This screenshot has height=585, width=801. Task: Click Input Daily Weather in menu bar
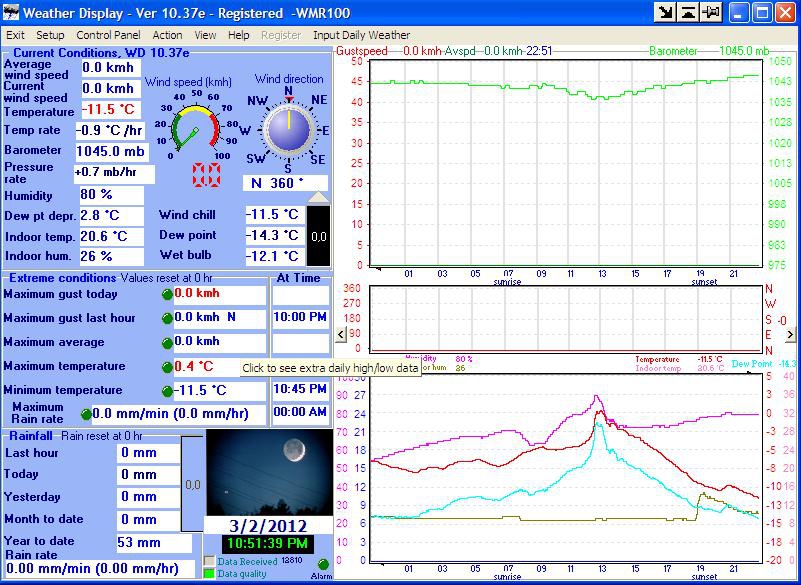[361, 35]
